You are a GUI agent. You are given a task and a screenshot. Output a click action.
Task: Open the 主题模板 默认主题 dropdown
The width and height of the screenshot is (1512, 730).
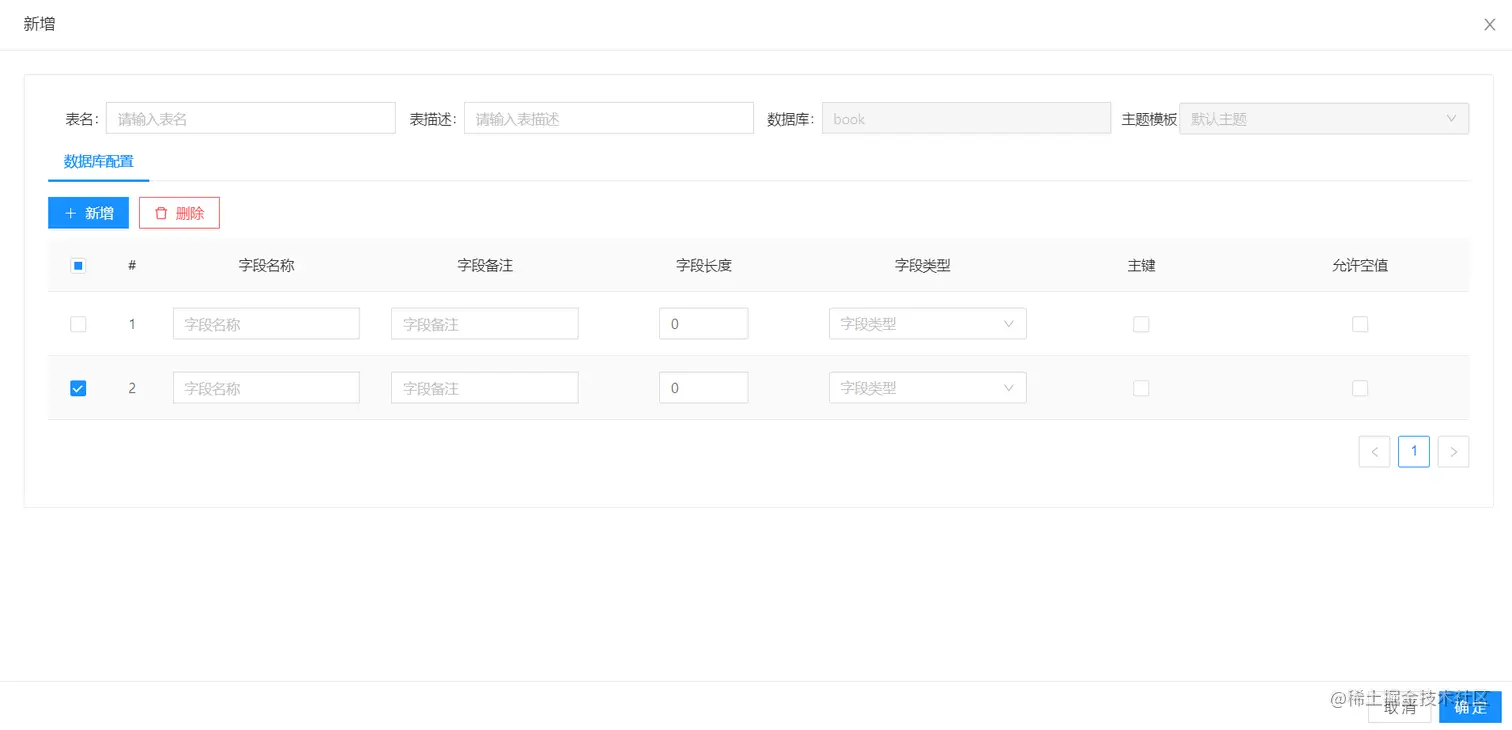(x=1324, y=118)
